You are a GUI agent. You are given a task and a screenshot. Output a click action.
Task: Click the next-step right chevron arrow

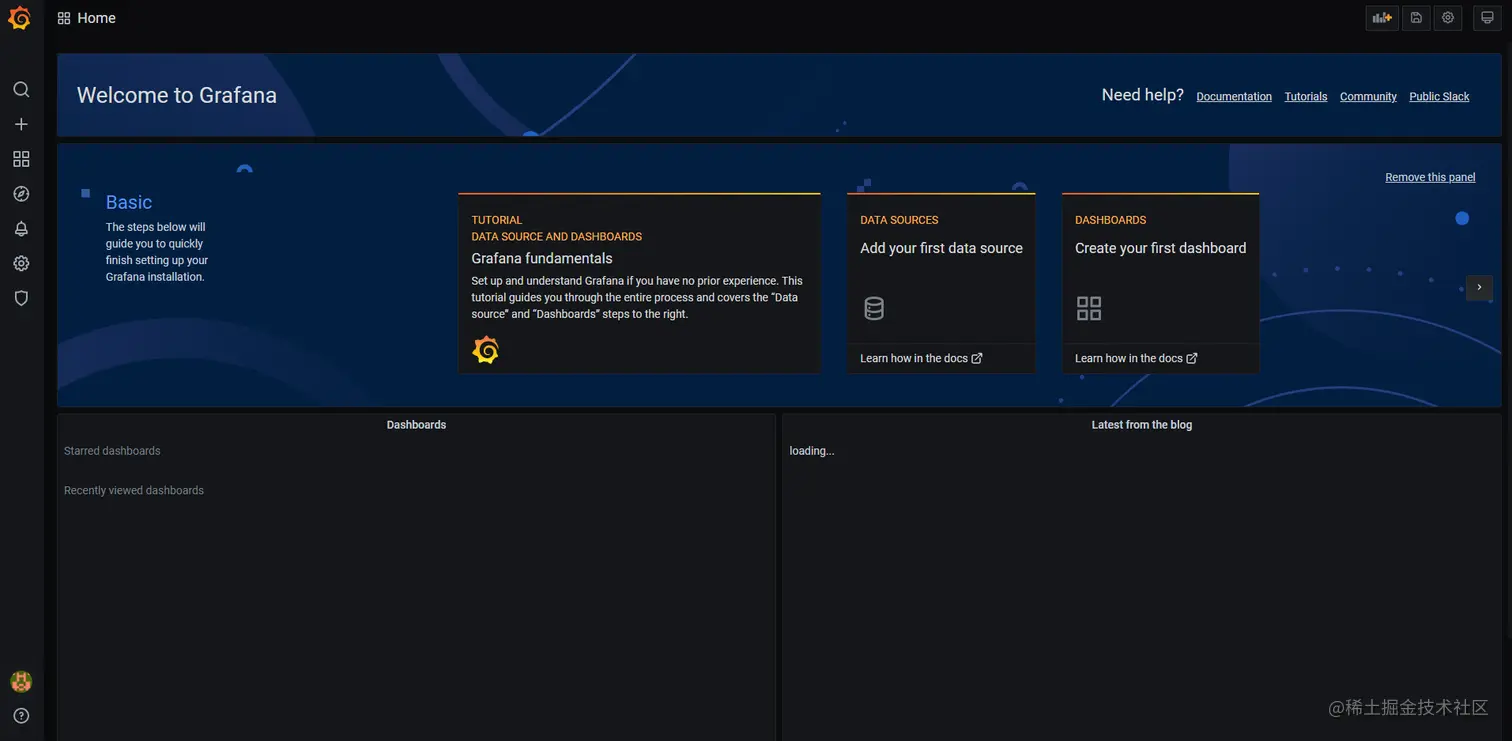[1479, 287]
